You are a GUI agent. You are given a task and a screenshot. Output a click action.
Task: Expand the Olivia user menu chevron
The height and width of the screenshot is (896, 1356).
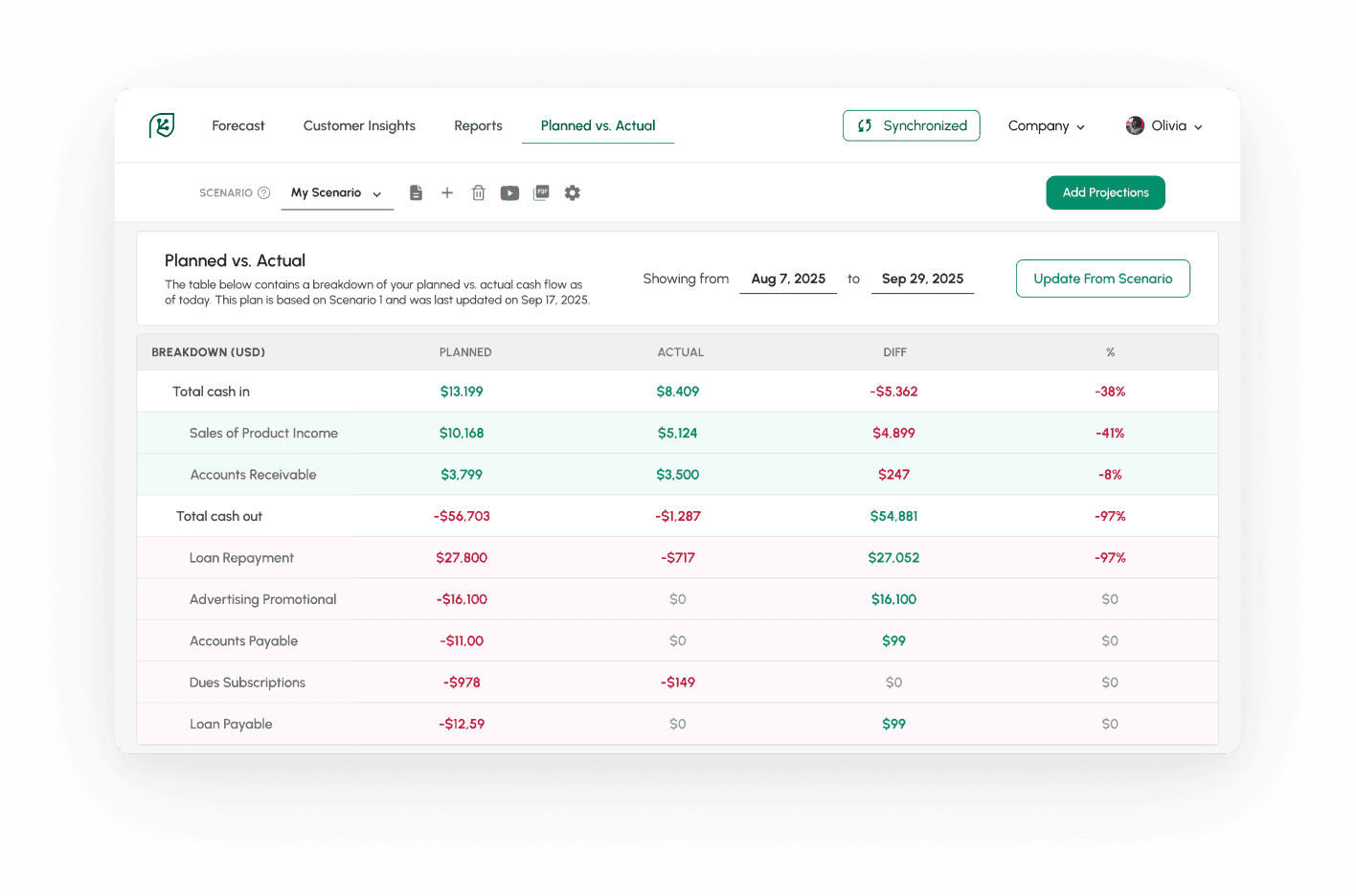point(1198,126)
